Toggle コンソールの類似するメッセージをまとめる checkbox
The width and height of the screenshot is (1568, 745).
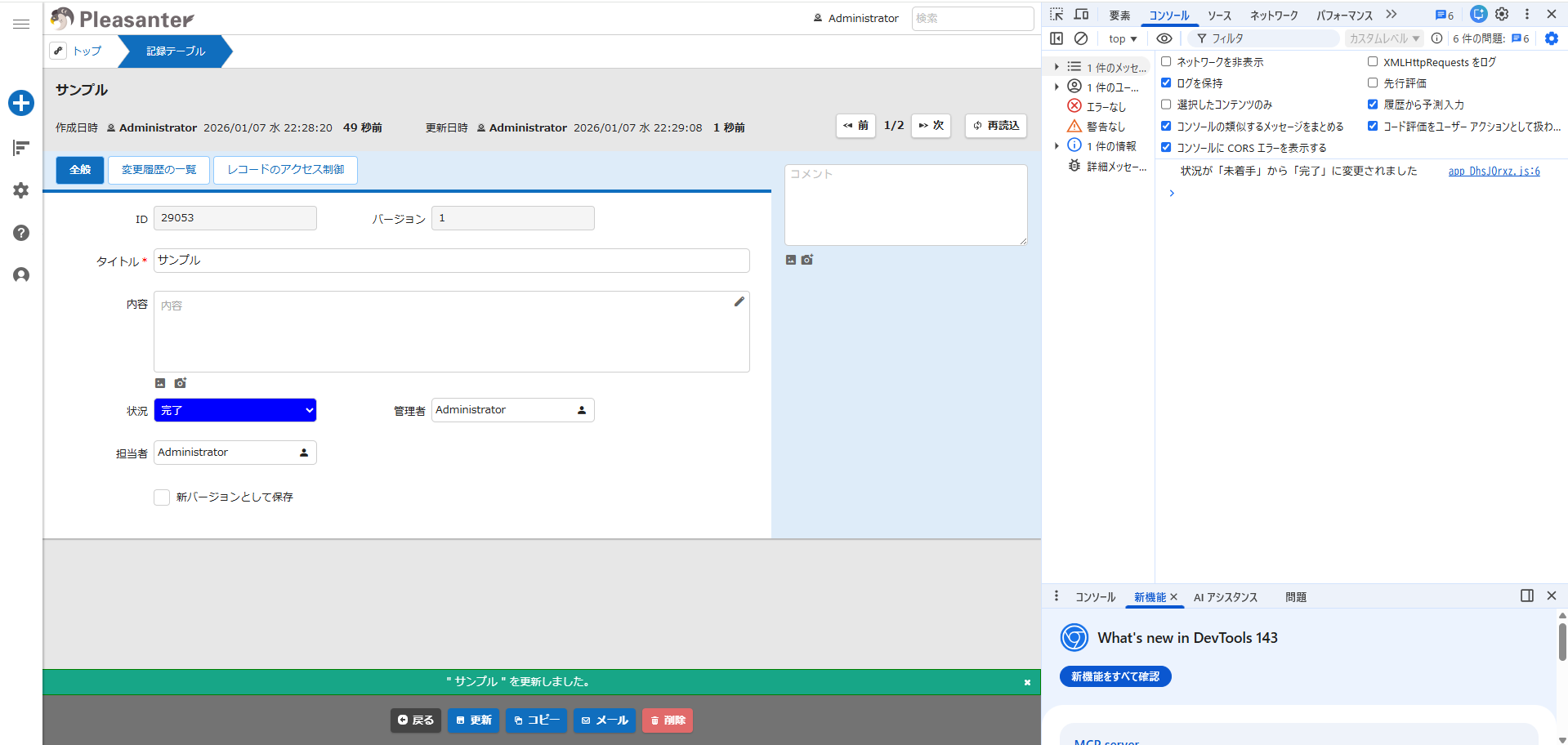coord(1166,126)
